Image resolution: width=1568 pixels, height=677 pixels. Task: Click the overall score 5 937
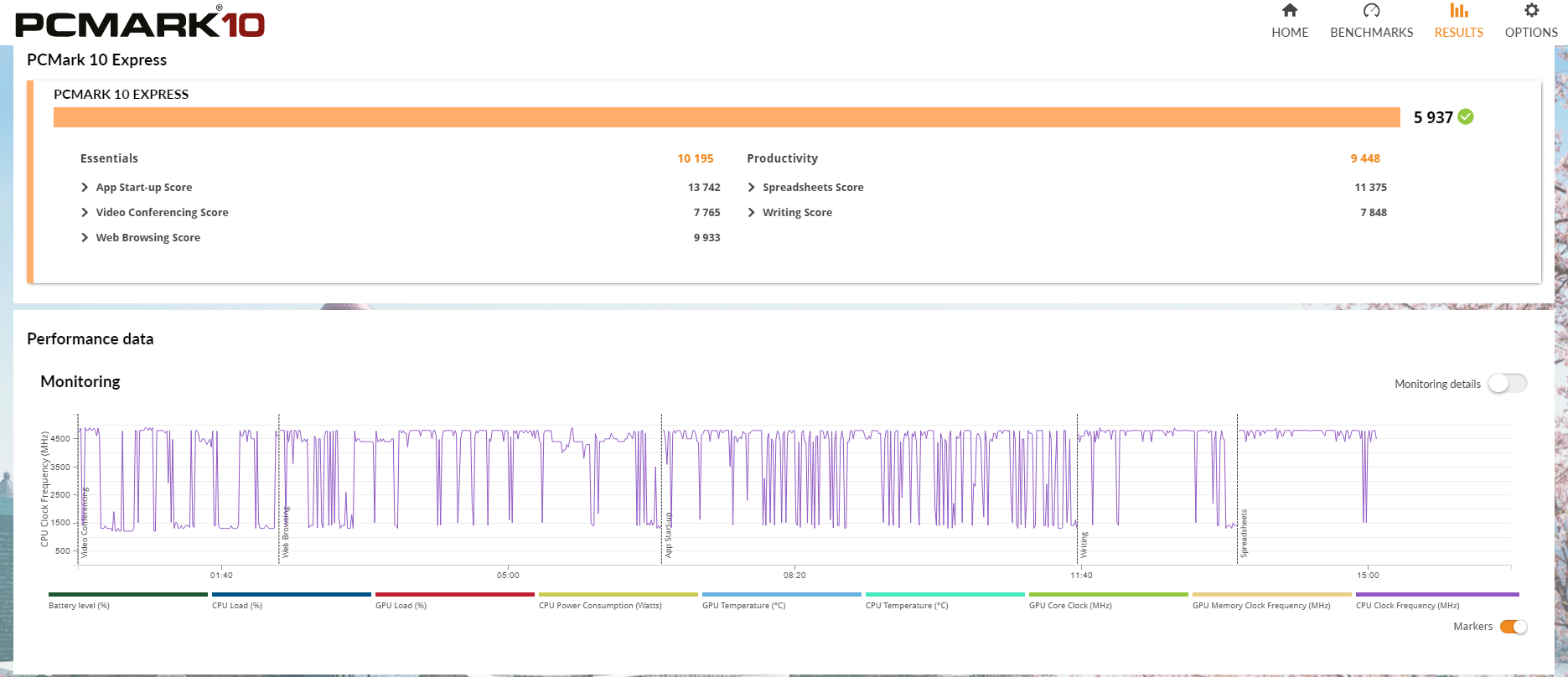click(x=1433, y=117)
